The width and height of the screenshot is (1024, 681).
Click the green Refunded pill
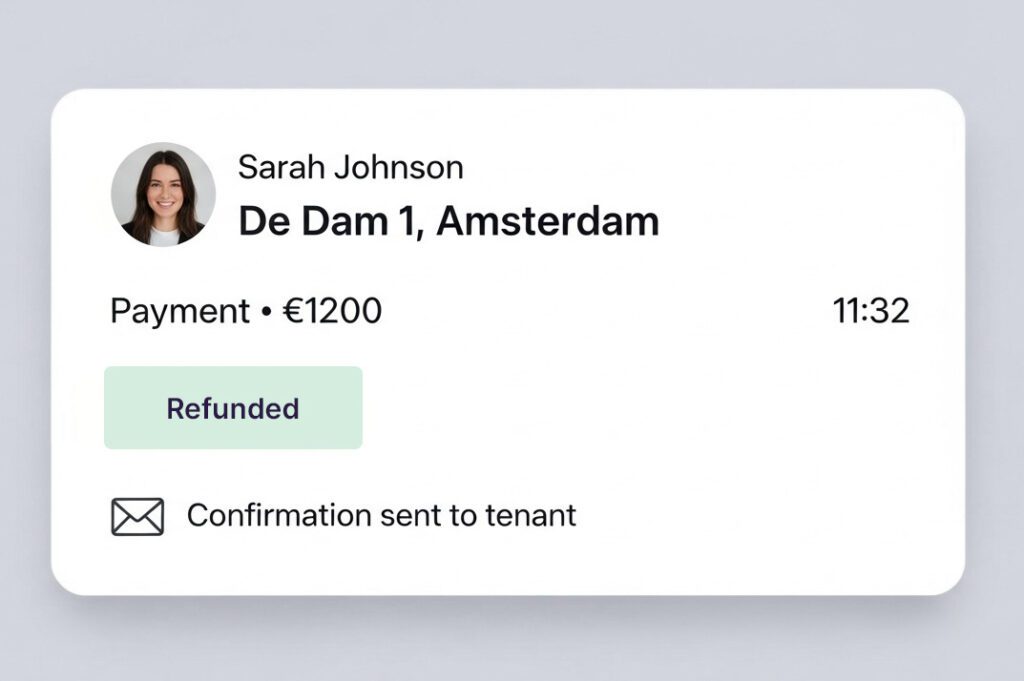coord(232,408)
